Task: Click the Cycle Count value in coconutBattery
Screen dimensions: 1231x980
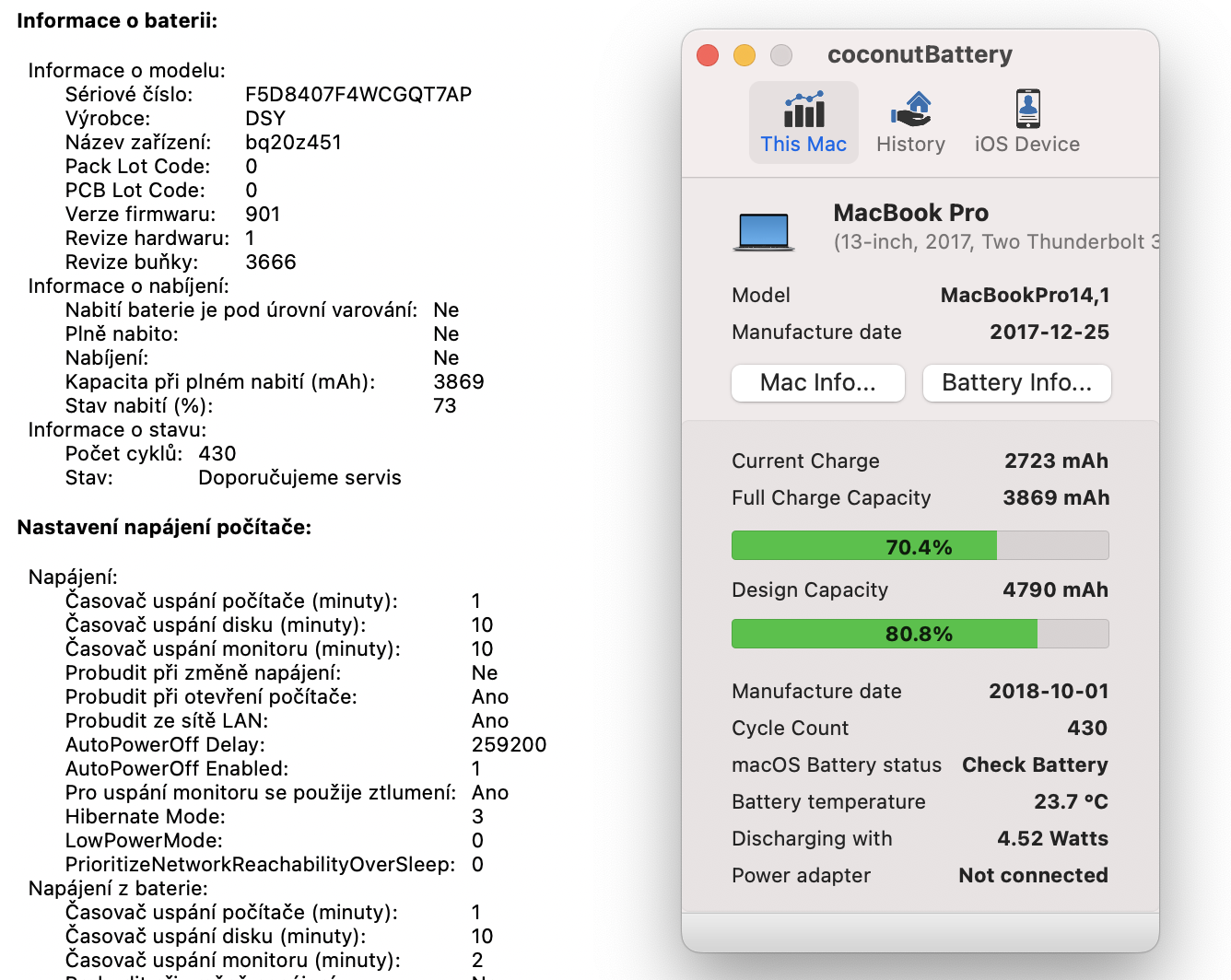Action: click(x=1087, y=729)
